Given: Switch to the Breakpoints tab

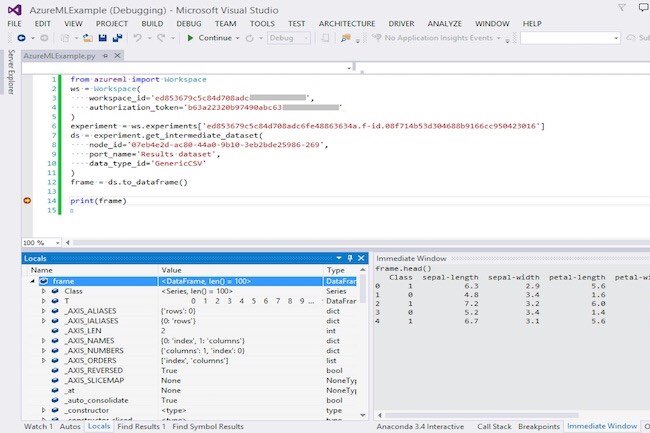Looking at the screenshot, I should pos(539,426).
